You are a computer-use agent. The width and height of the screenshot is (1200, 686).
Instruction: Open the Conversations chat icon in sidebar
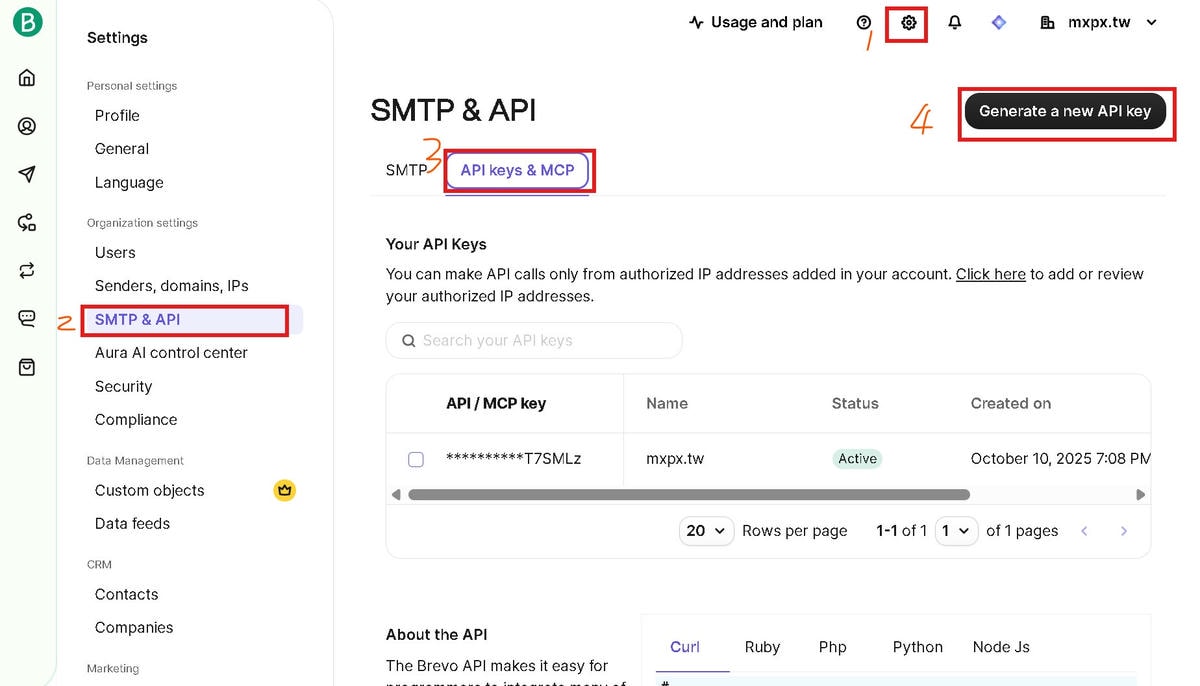[27, 319]
